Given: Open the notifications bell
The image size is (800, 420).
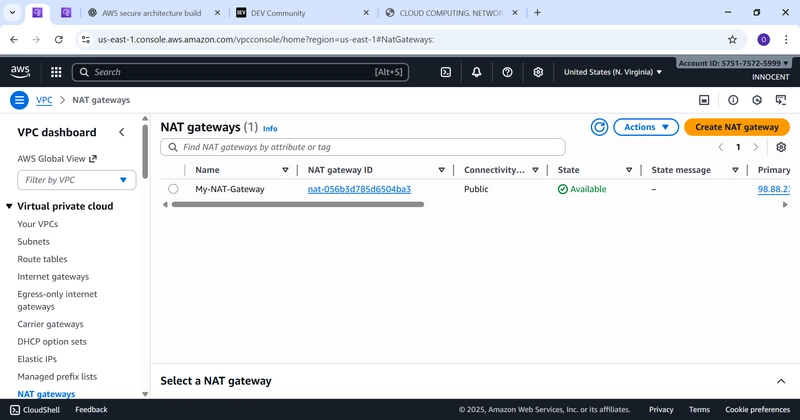Looking at the screenshot, I should [477, 72].
